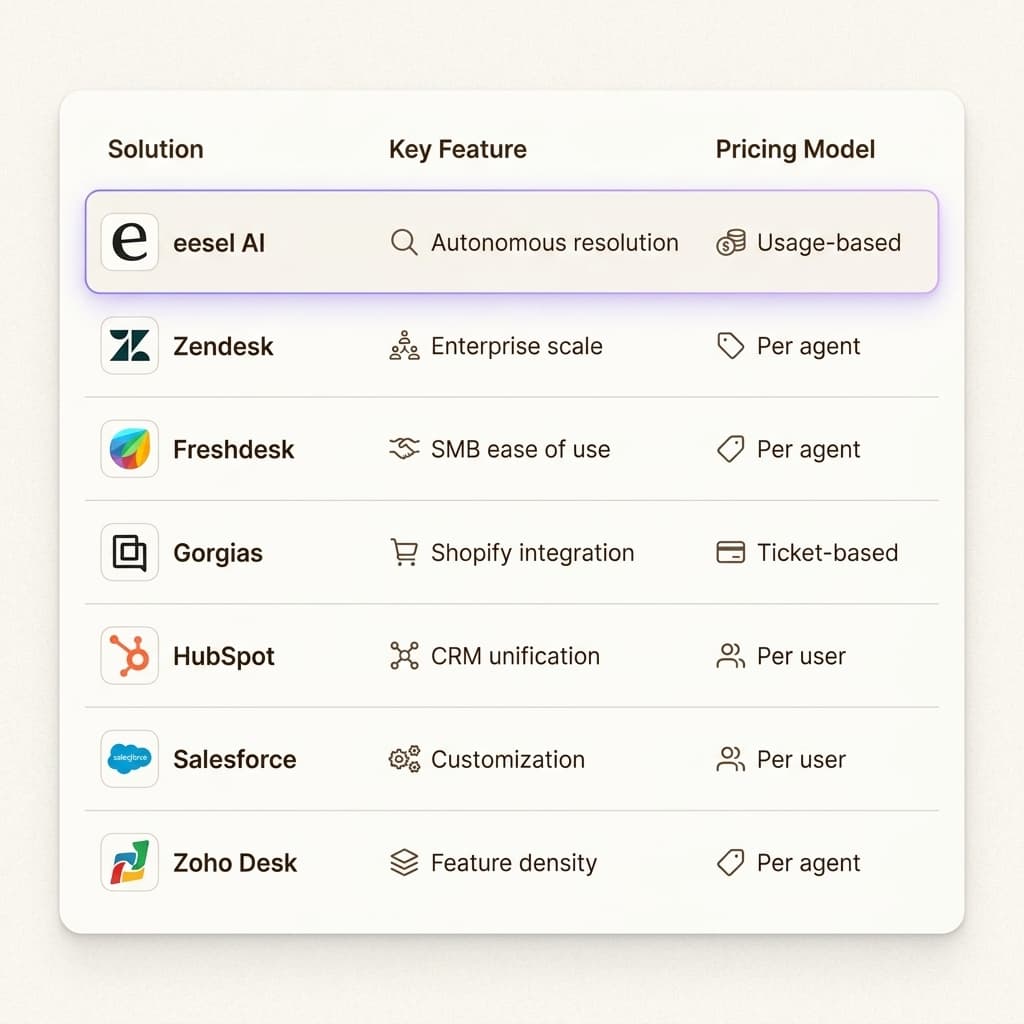Click the shopping cart icon beside Shopify integration
Viewport: 1024px width, 1024px height.
404,552
